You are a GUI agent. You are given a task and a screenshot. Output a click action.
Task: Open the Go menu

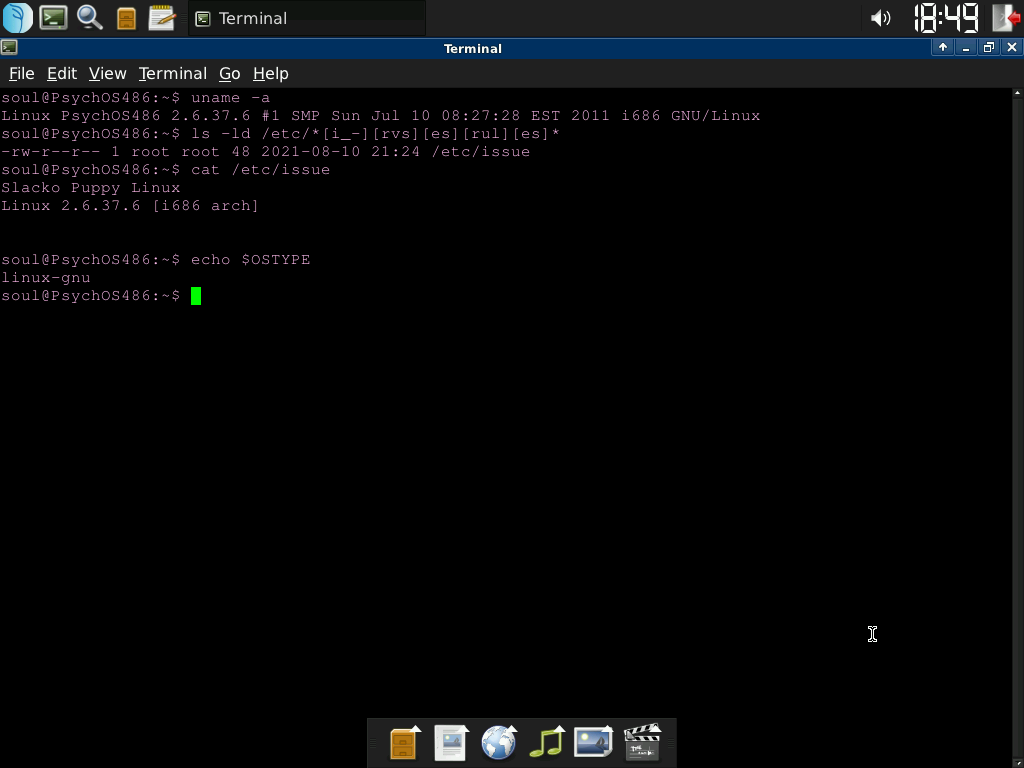pyautogui.click(x=229, y=73)
